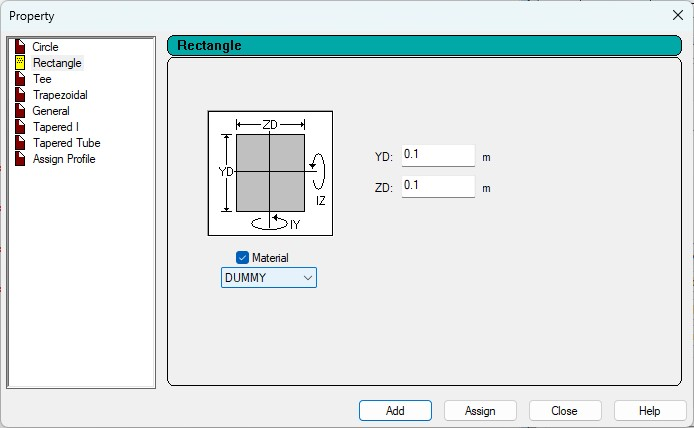This screenshot has height=428, width=694.
Task: Open Help for the property dialog
Action: coord(650,411)
